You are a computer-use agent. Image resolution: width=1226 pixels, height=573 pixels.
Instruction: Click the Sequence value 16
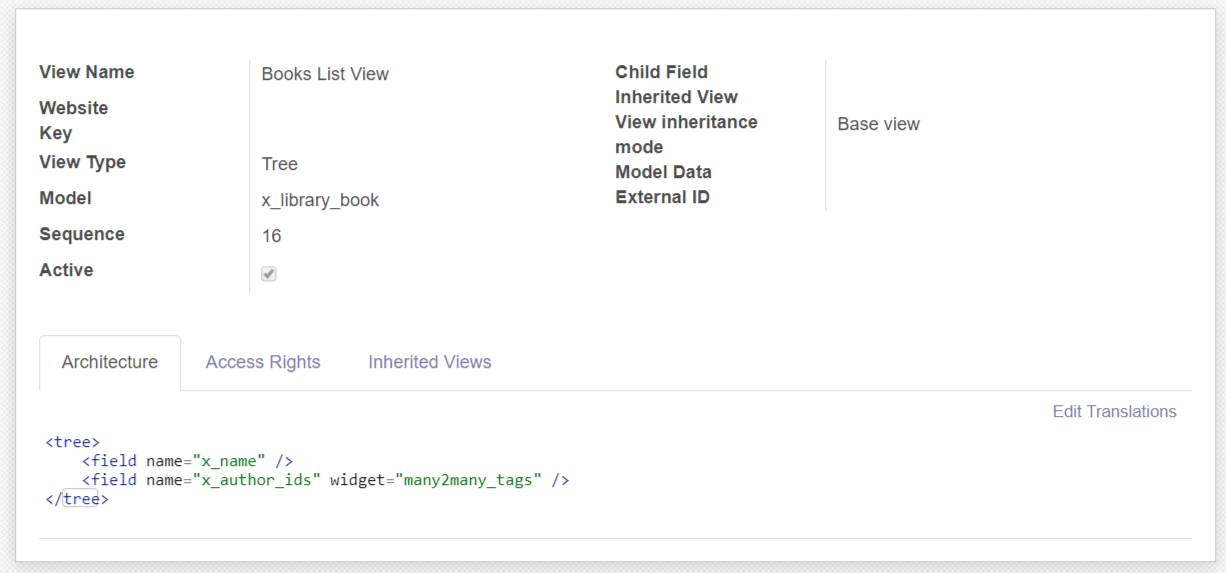tap(271, 236)
